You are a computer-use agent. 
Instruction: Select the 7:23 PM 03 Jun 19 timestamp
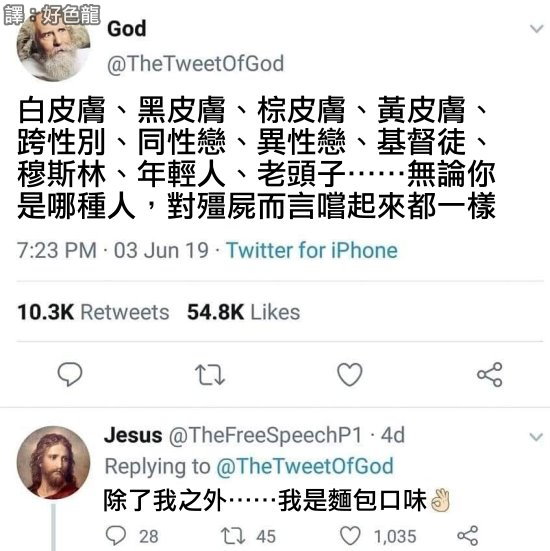pyautogui.click(x=113, y=250)
